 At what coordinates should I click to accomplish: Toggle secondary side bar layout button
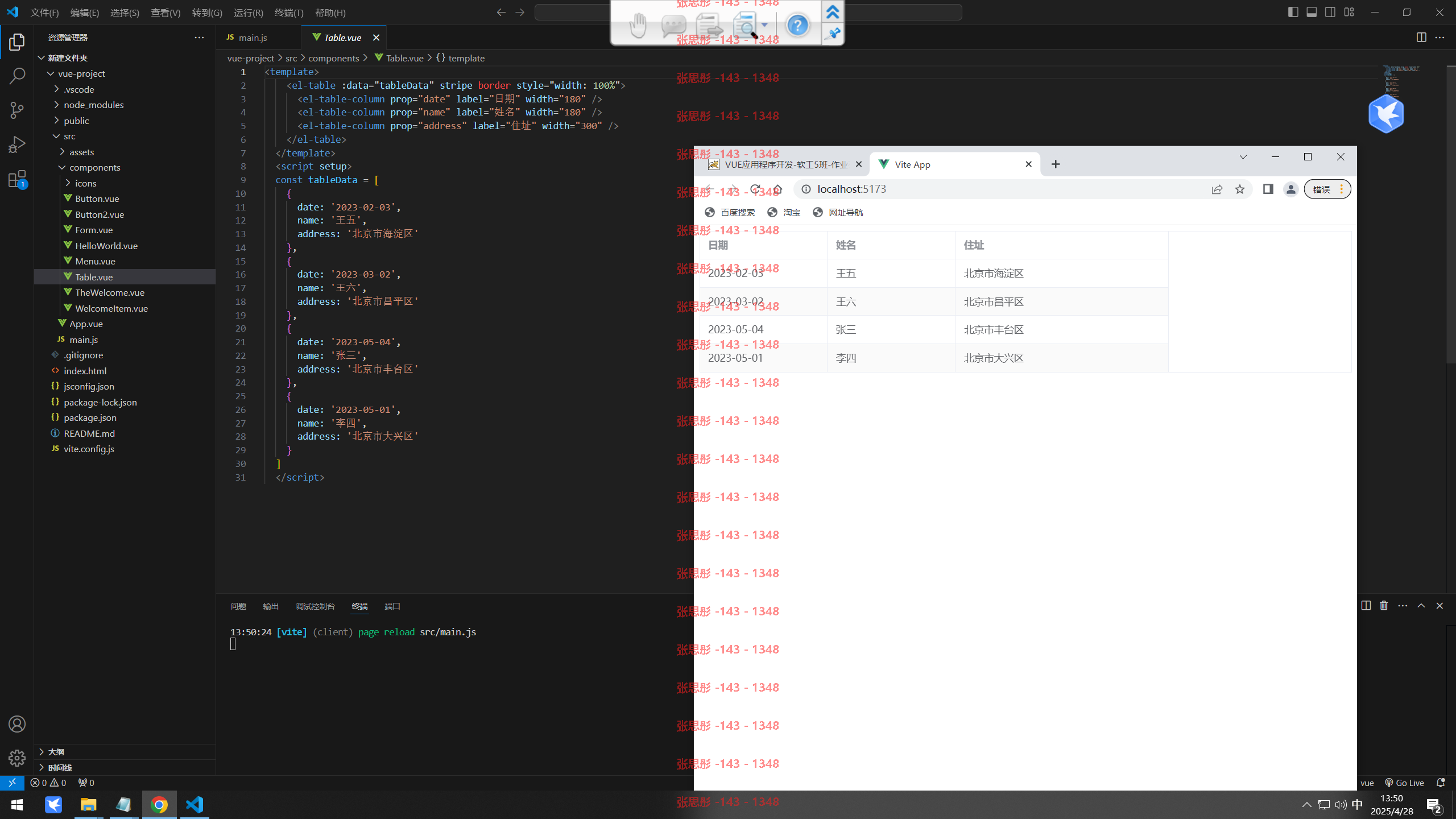point(1330,12)
